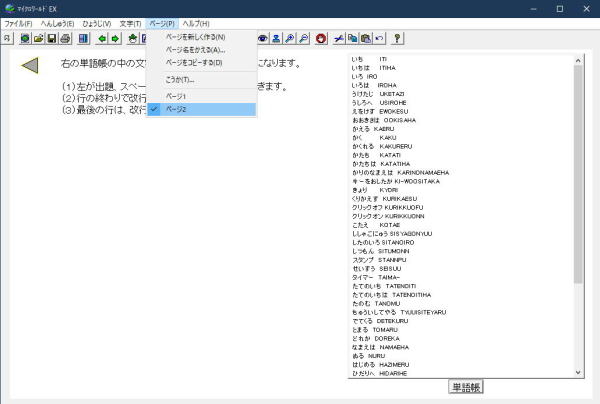Screen dimensions: 600x404
Task: Copy with the two-pages toolbar icon
Action: coord(352,38)
